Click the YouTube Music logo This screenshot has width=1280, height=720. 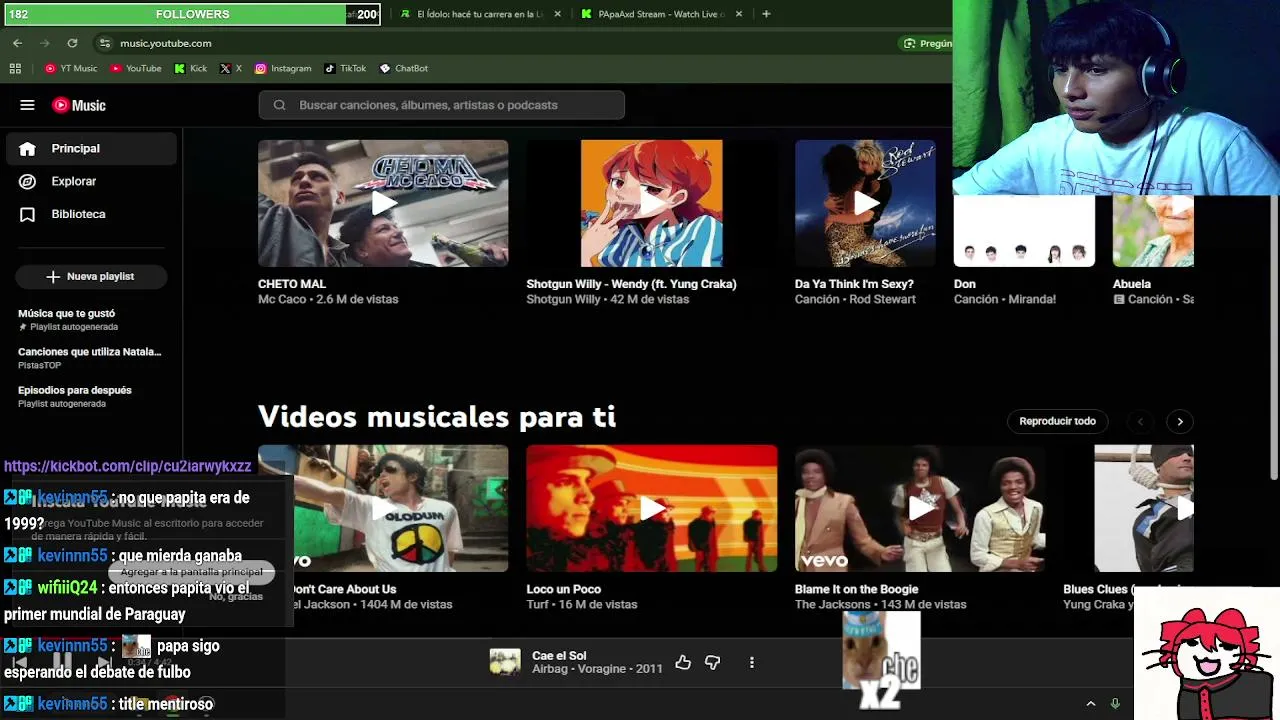tap(79, 105)
